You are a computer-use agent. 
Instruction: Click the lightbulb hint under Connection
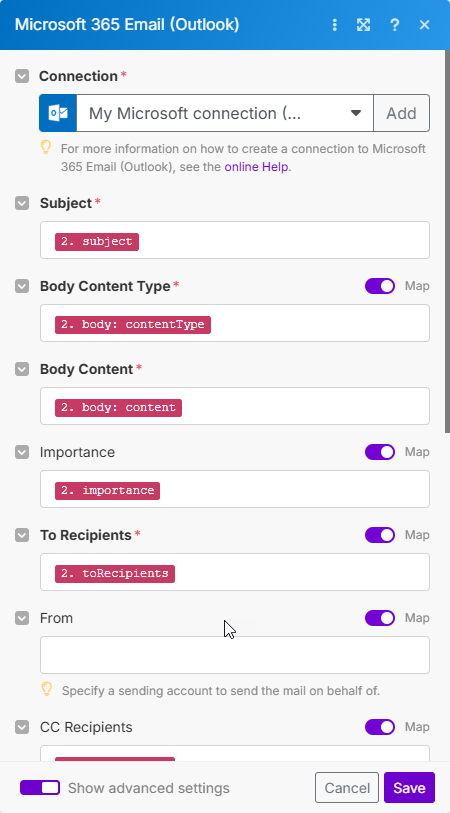[x=46, y=148]
